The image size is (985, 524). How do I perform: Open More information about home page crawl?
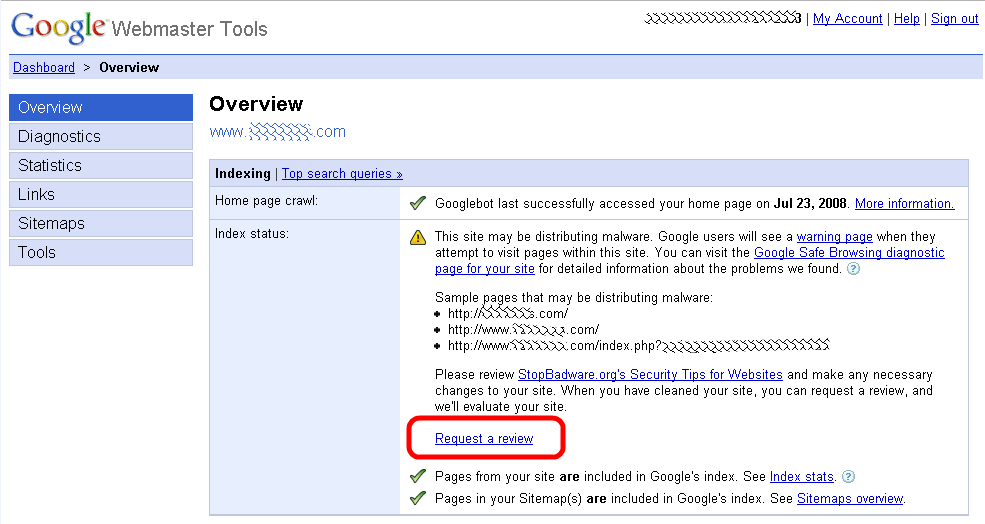click(905, 203)
